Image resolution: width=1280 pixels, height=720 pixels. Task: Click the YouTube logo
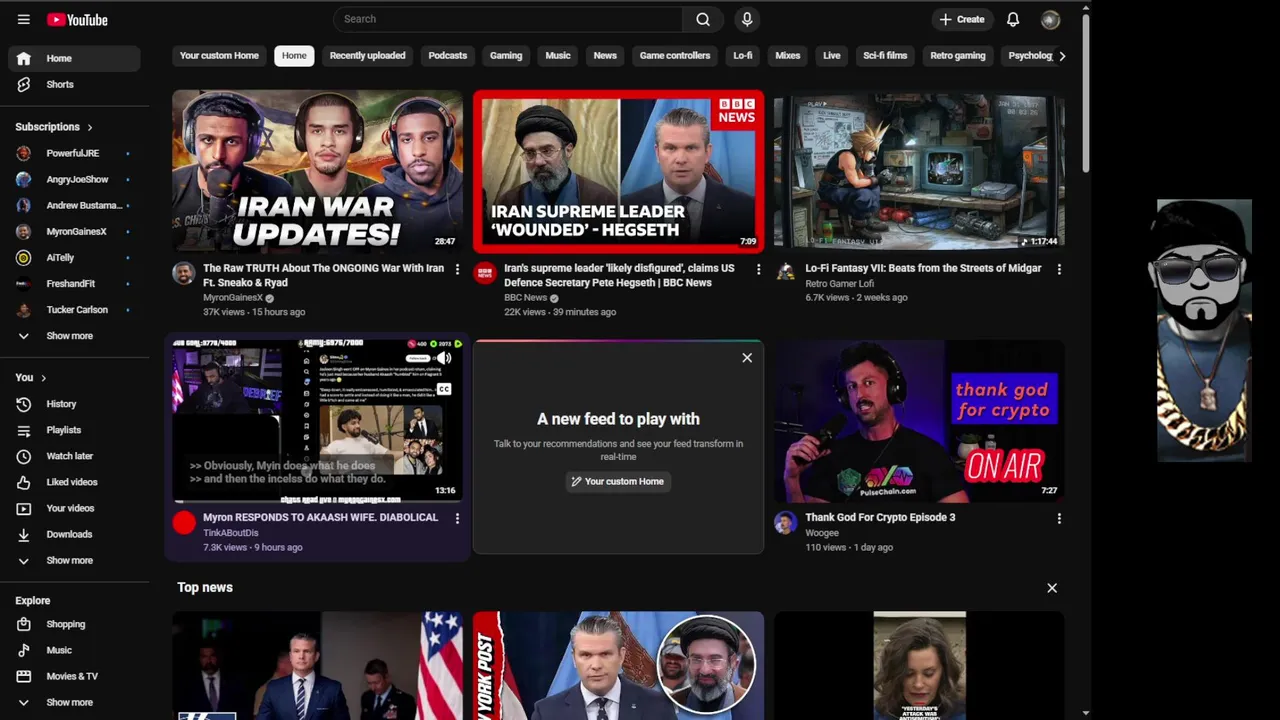[x=77, y=19]
